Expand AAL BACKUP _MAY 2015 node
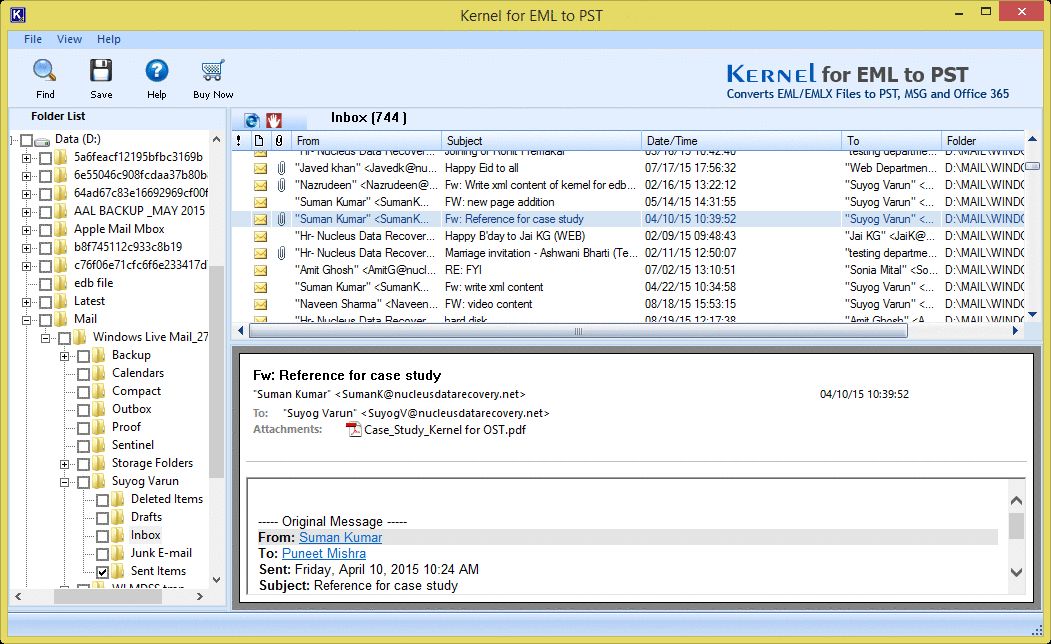 pos(26,212)
